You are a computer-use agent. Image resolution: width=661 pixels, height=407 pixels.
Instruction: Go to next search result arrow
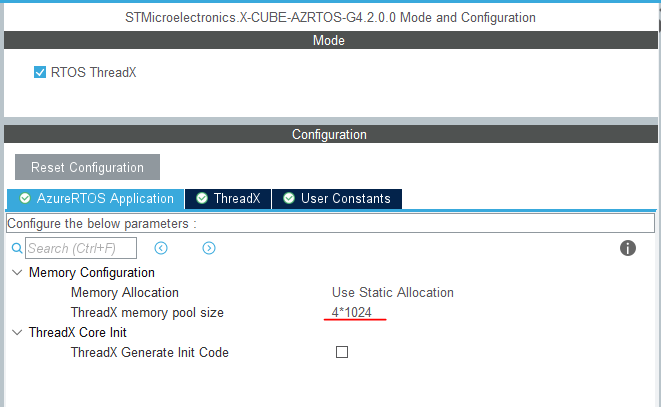click(x=209, y=248)
